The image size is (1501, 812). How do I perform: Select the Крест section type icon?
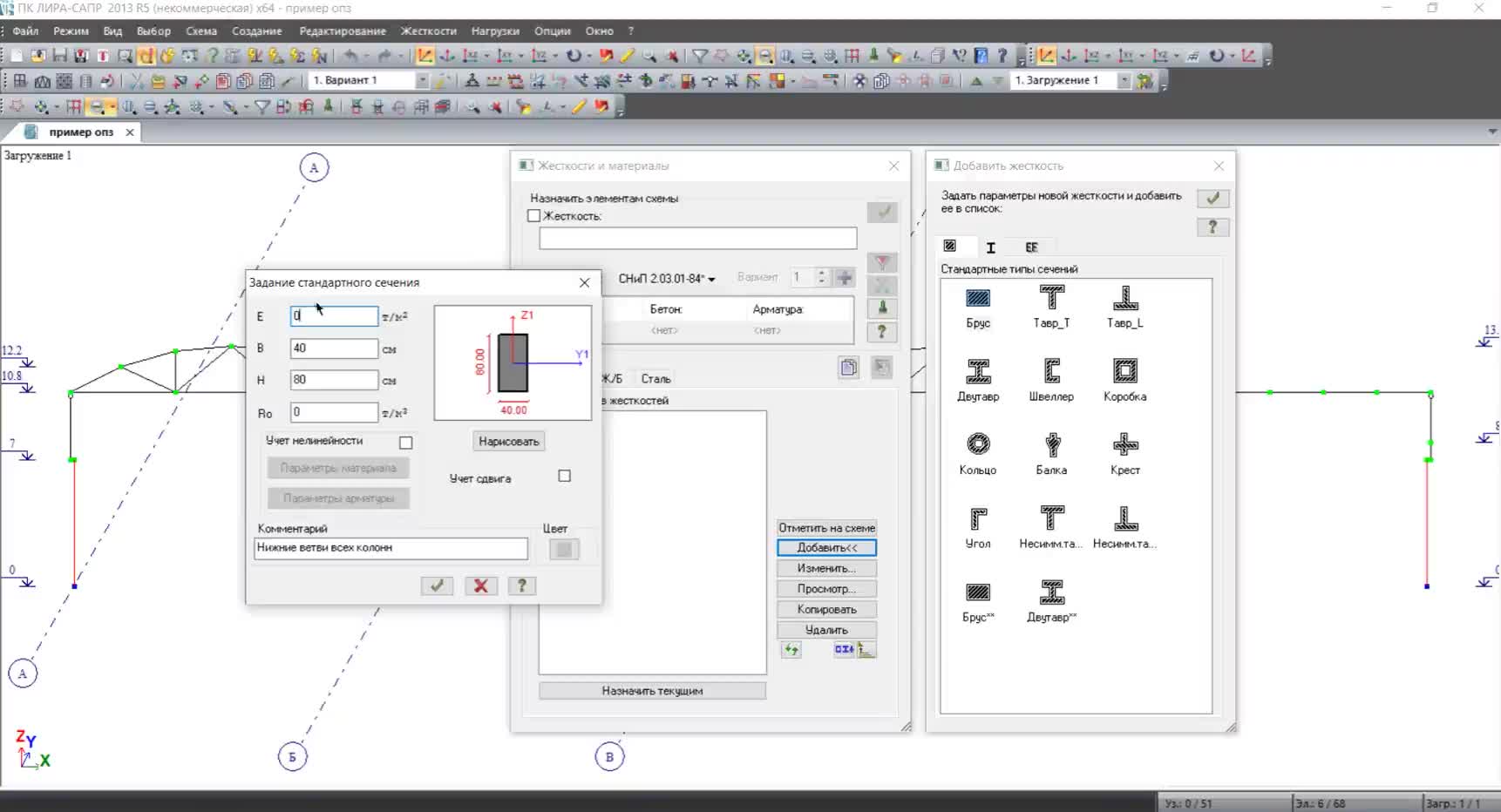(1125, 444)
